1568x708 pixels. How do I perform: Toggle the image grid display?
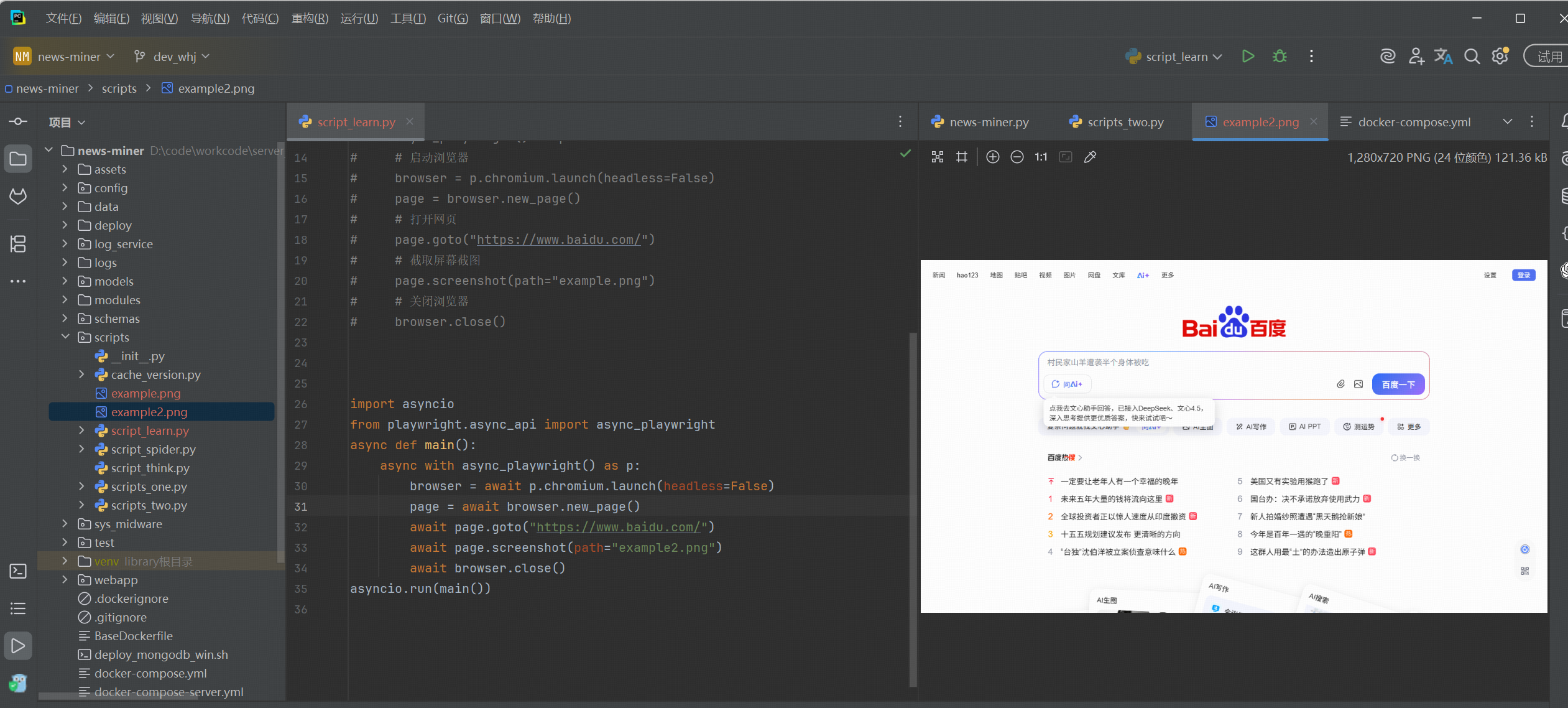coord(962,157)
